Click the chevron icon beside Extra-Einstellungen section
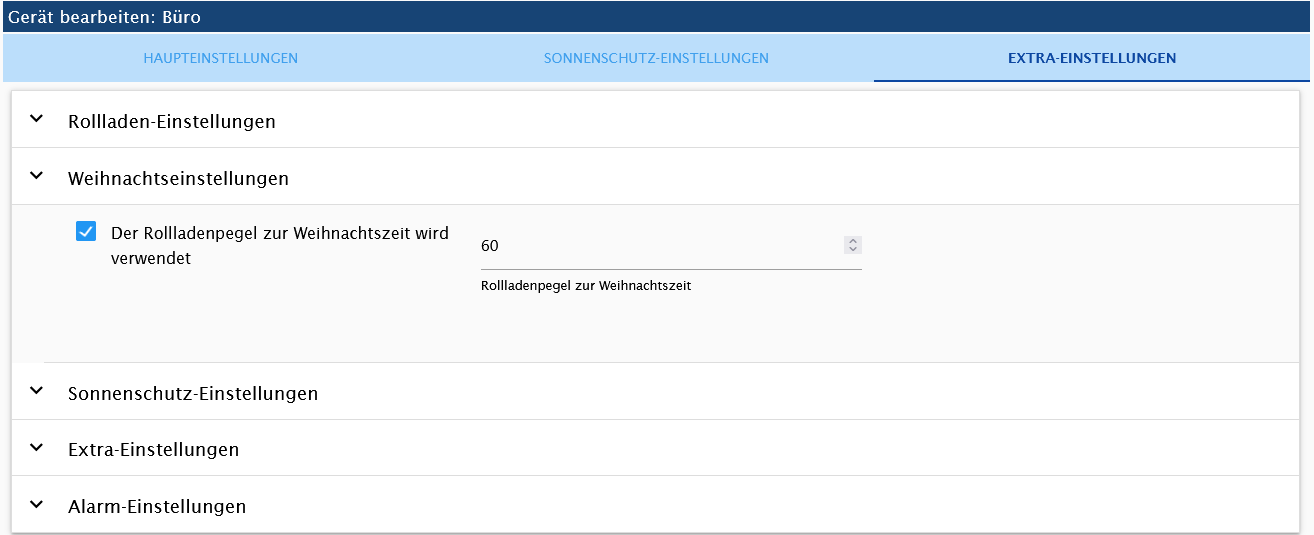 click(x=37, y=447)
